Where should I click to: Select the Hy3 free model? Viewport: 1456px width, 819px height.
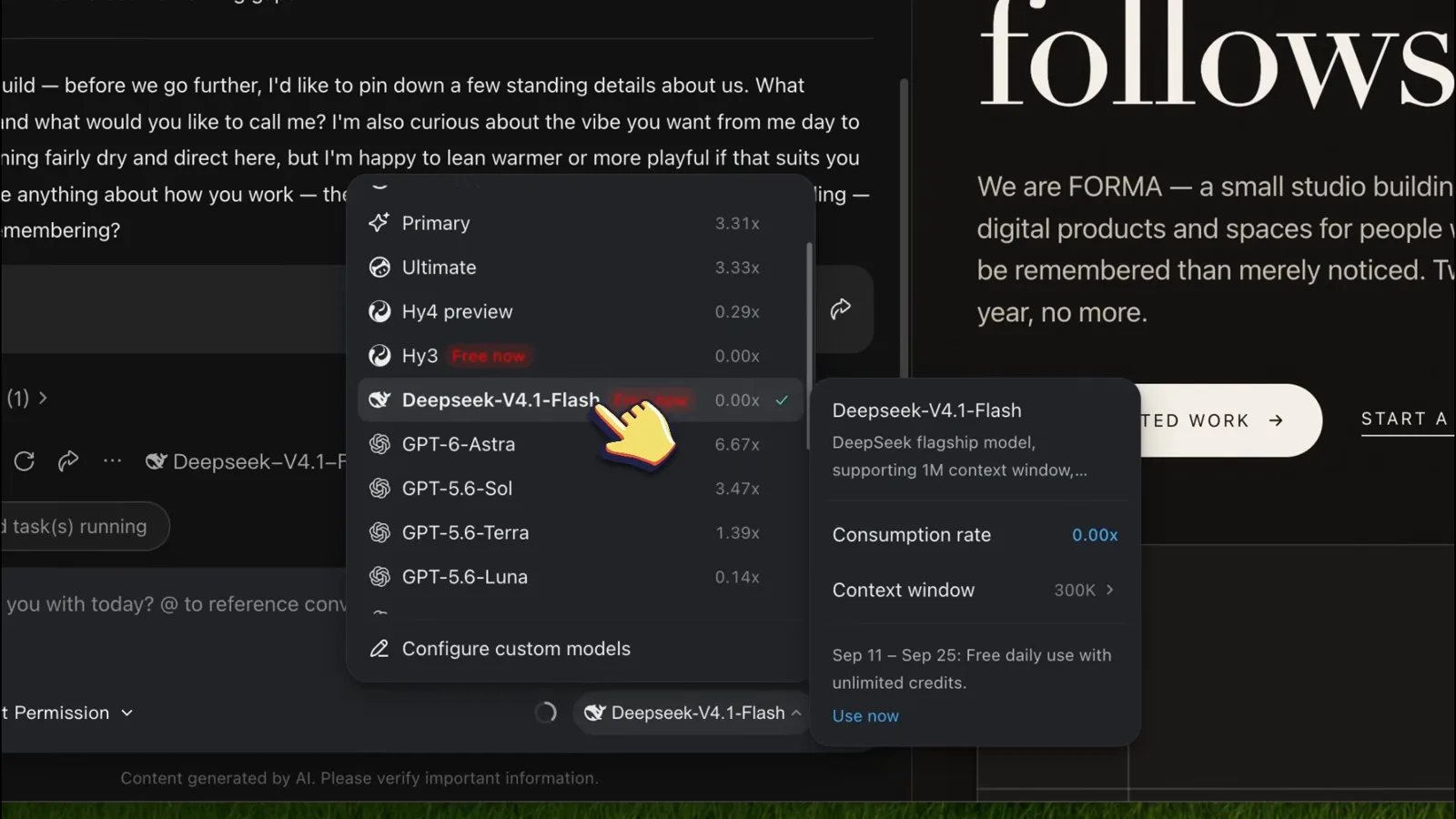pos(580,356)
